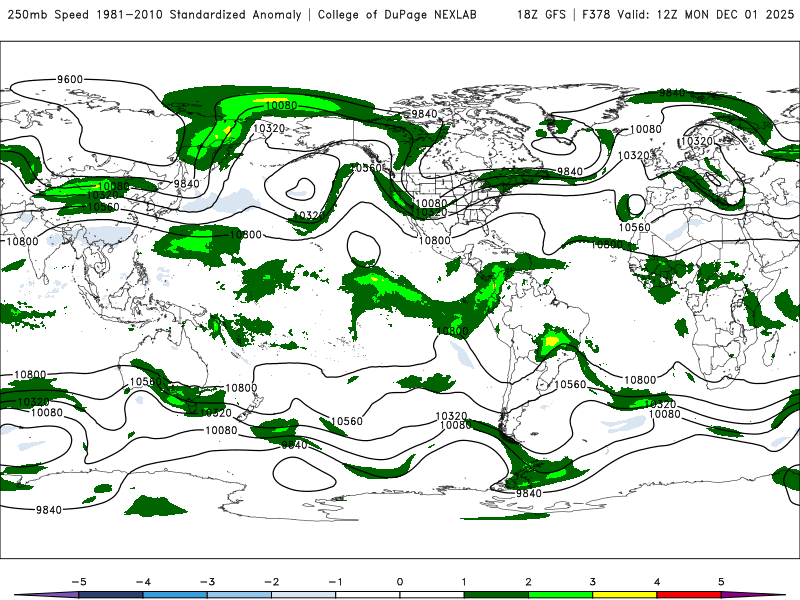Click the '9600' contour label
The width and height of the screenshot is (800, 600).
pos(70,79)
